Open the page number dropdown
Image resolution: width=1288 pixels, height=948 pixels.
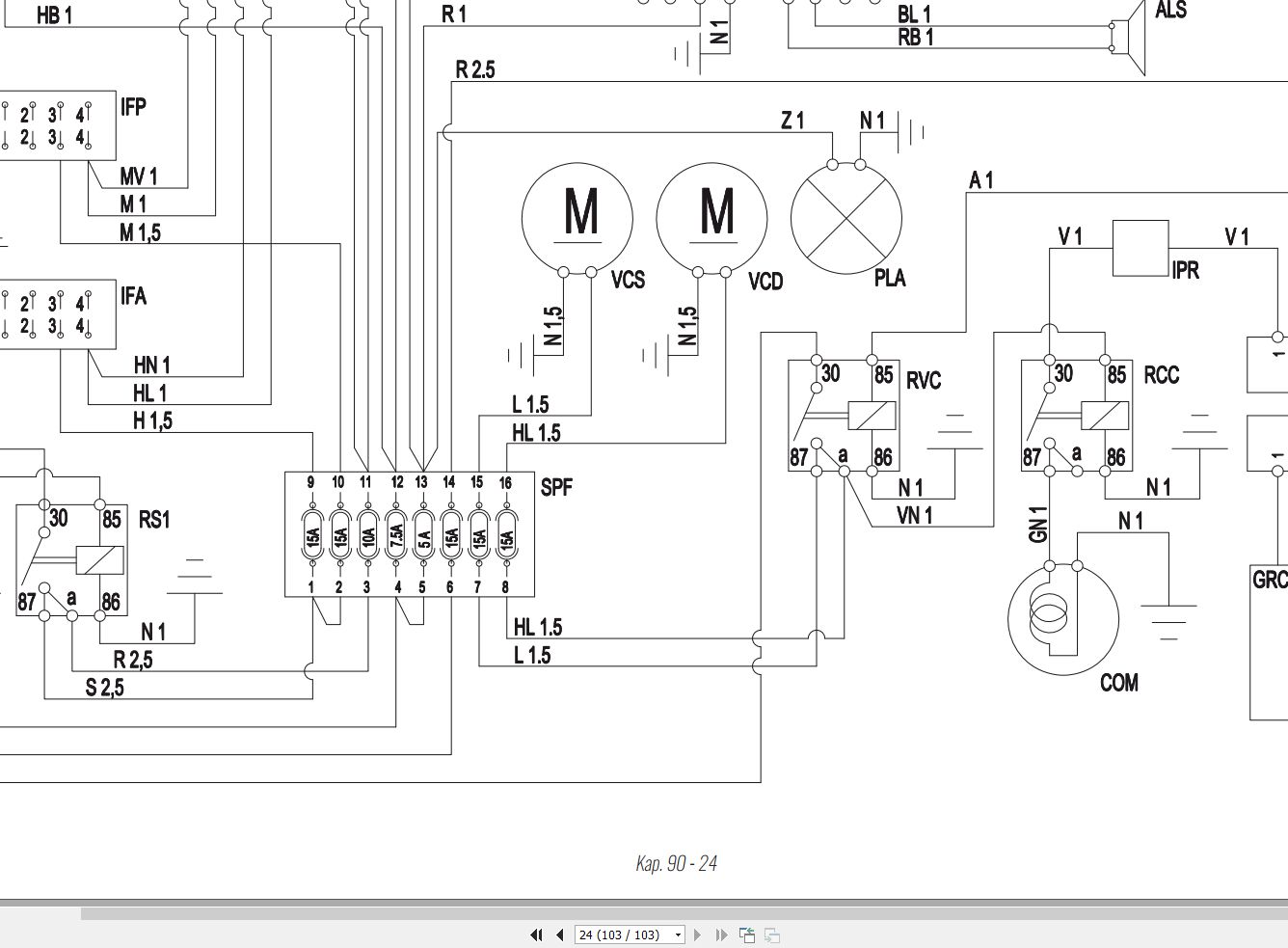678,934
